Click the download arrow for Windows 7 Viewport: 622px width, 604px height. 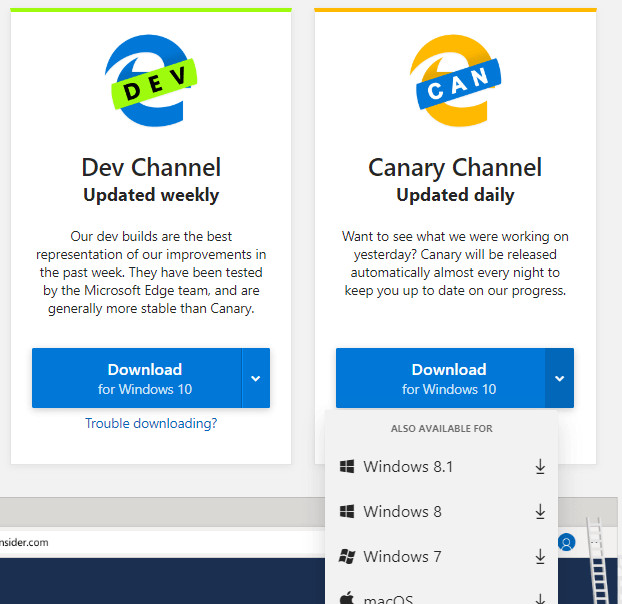coord(540,557)
